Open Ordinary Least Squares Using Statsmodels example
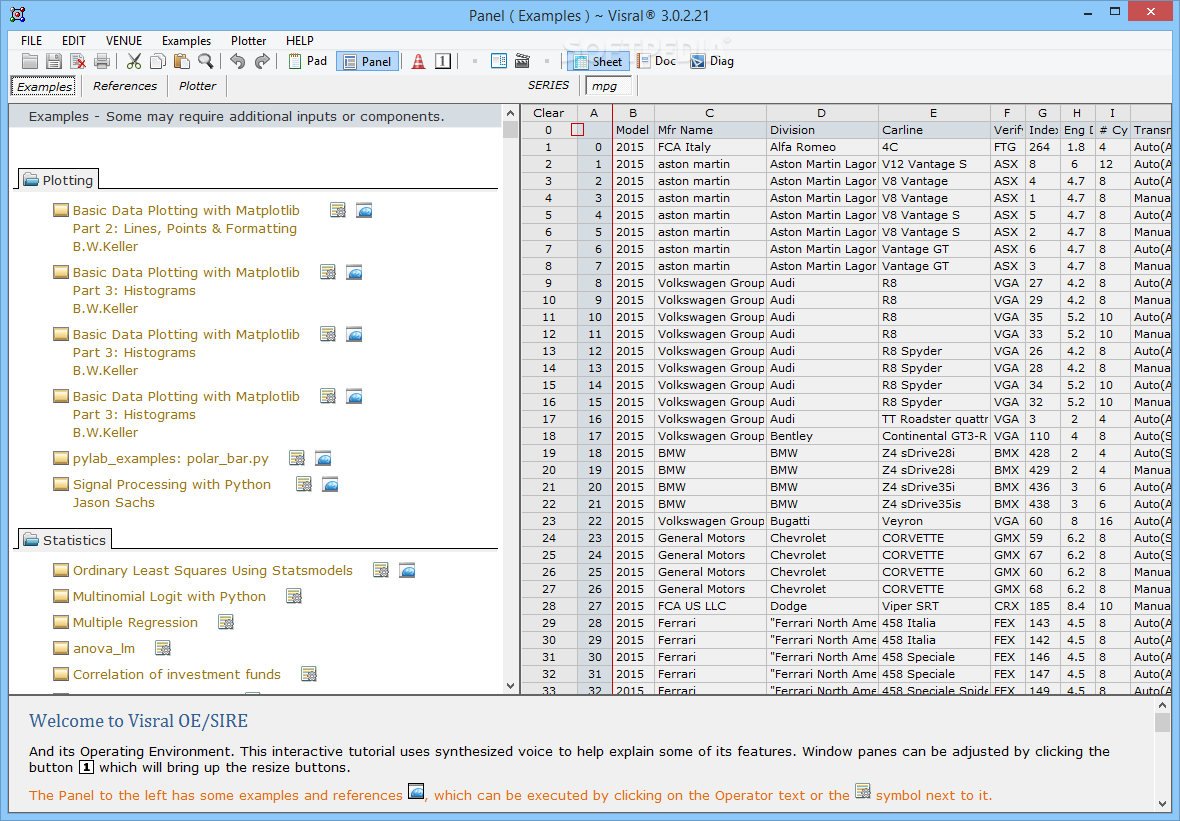This screenshot has width=1180, height=821. click(x=212, y=570)
